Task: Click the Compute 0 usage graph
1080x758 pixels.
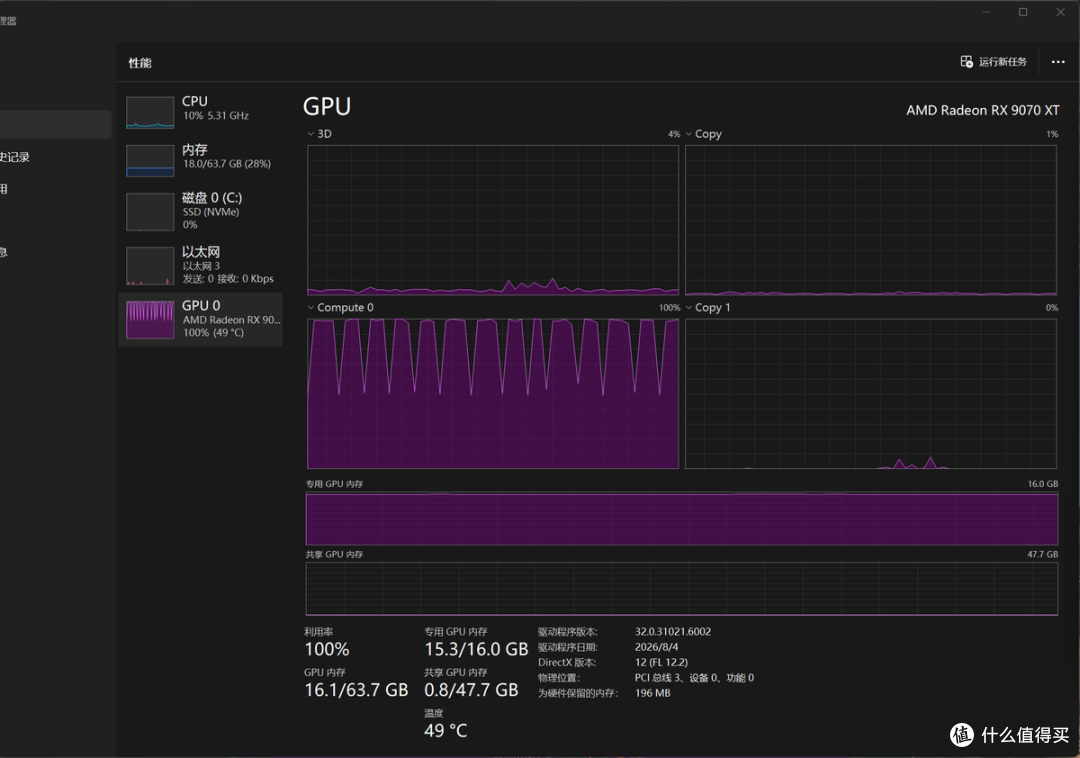Action: tap(493, 393)
